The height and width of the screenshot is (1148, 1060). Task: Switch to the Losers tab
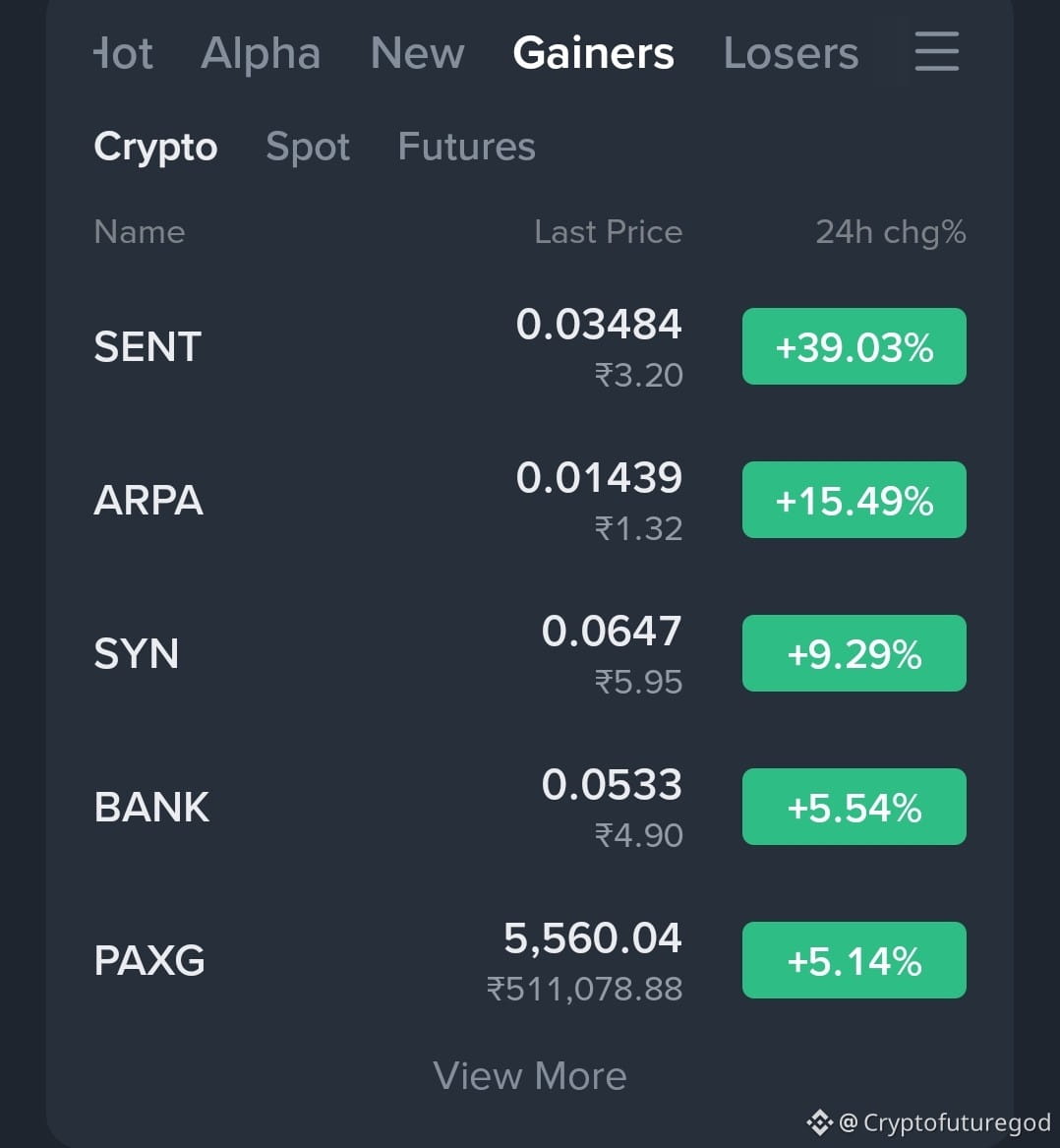click(791, 53)
